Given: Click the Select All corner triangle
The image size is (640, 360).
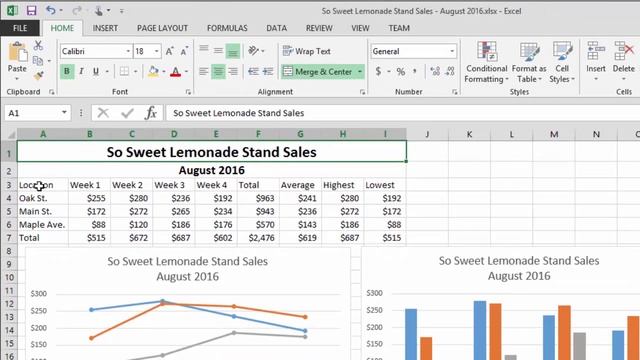Looking at the screenshot, I should pyautogui.click(x=11, y=134).
